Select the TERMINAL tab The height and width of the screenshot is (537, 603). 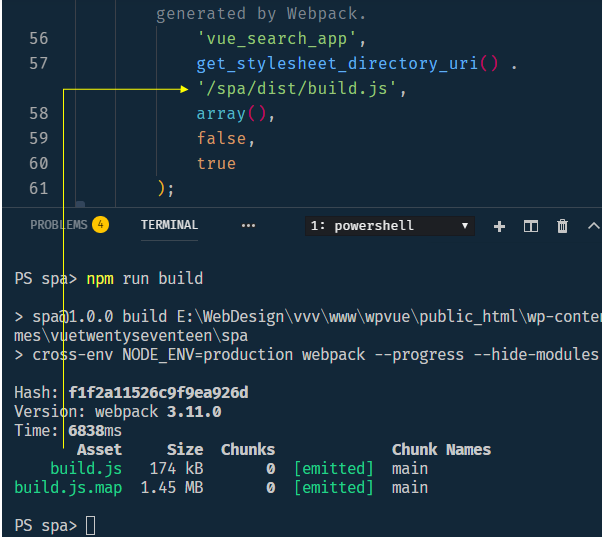click(169, 225)
